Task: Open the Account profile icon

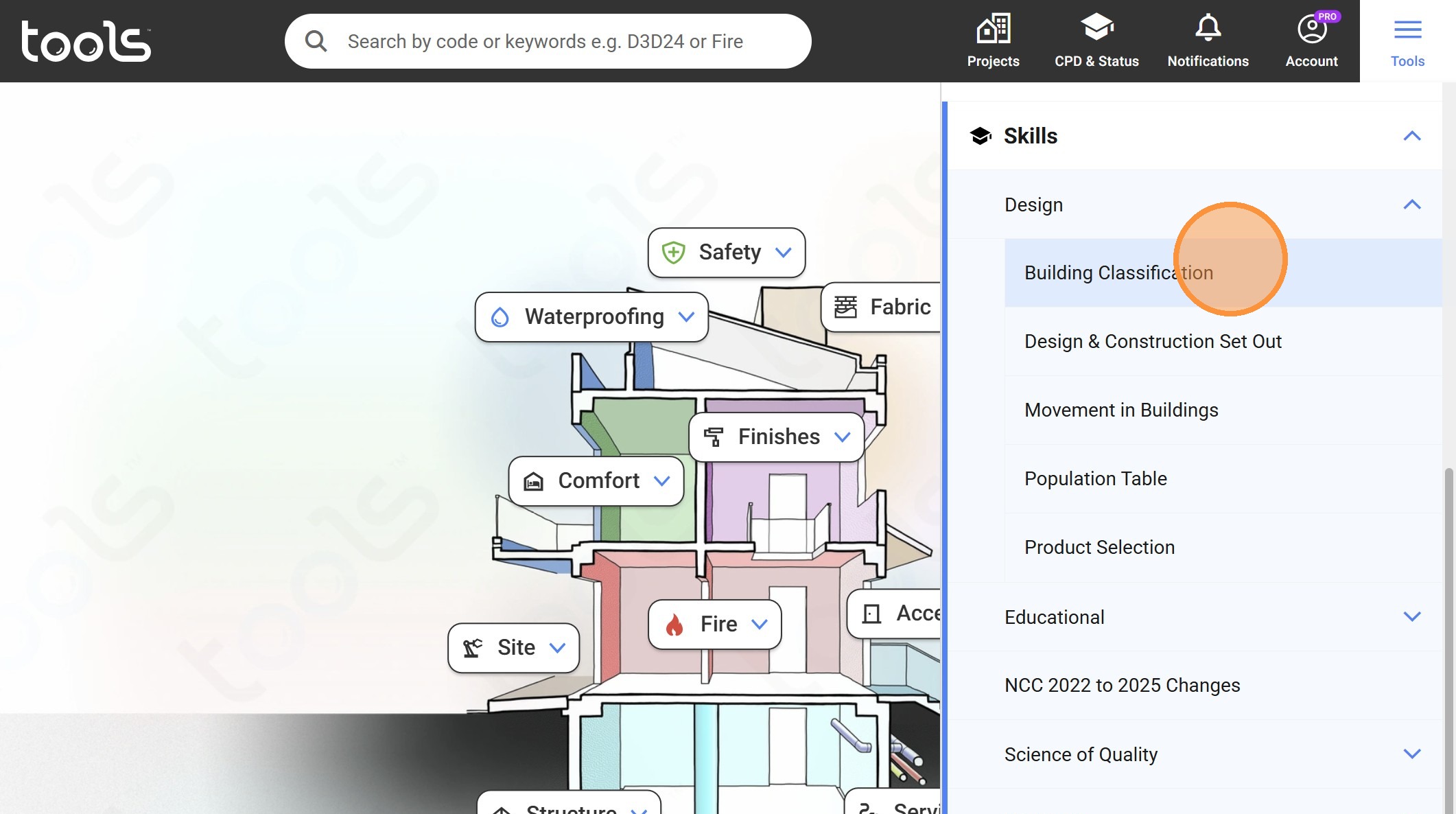Action: (x=1311, y=29)
